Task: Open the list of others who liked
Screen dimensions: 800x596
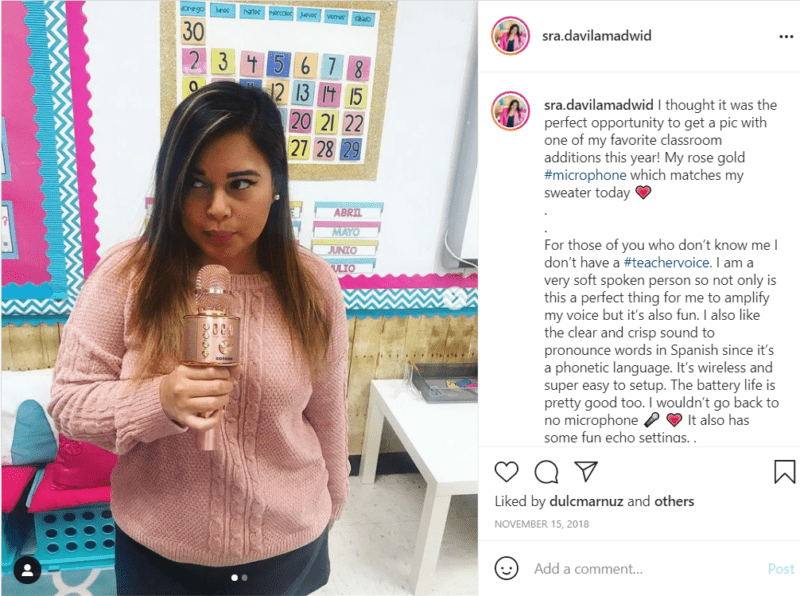Action: click(674, 501)
